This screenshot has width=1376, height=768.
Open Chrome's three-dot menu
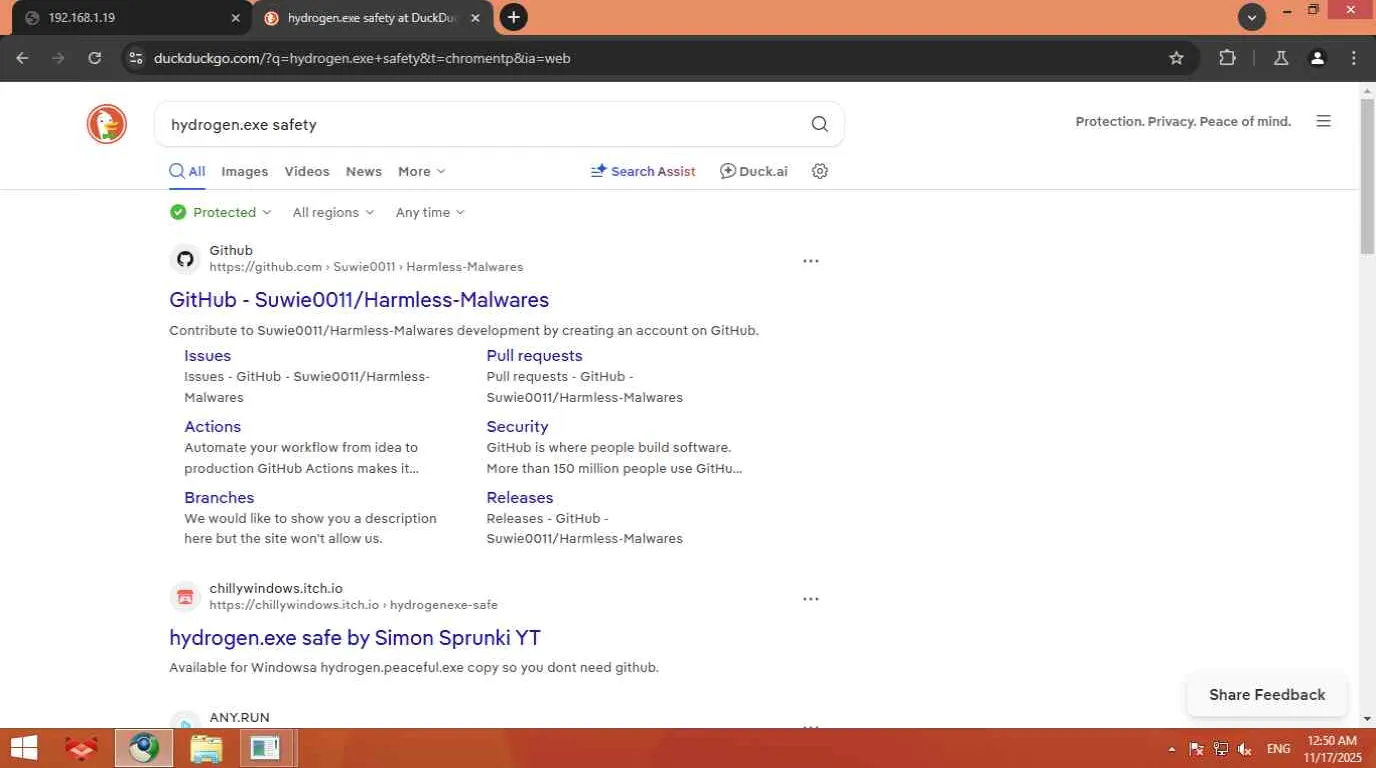pos(1354,58)
